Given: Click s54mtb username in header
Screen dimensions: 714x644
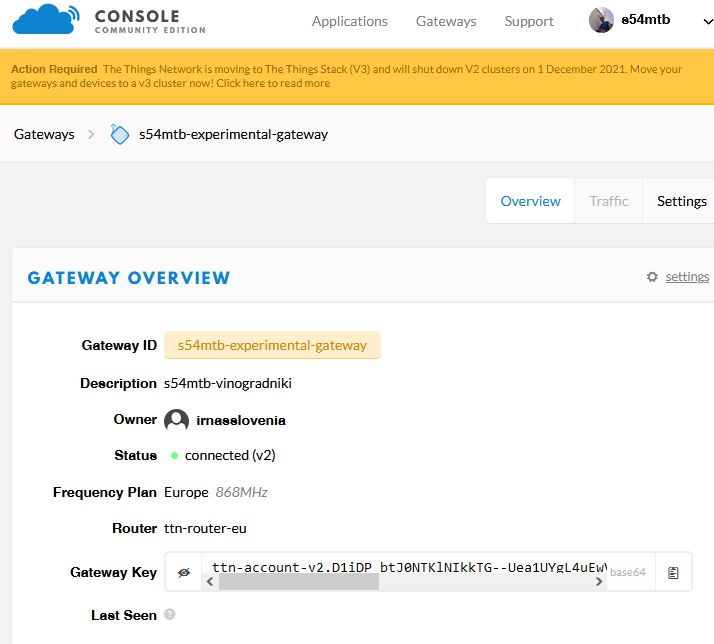Looking at the screenshot, I should 645,20.
